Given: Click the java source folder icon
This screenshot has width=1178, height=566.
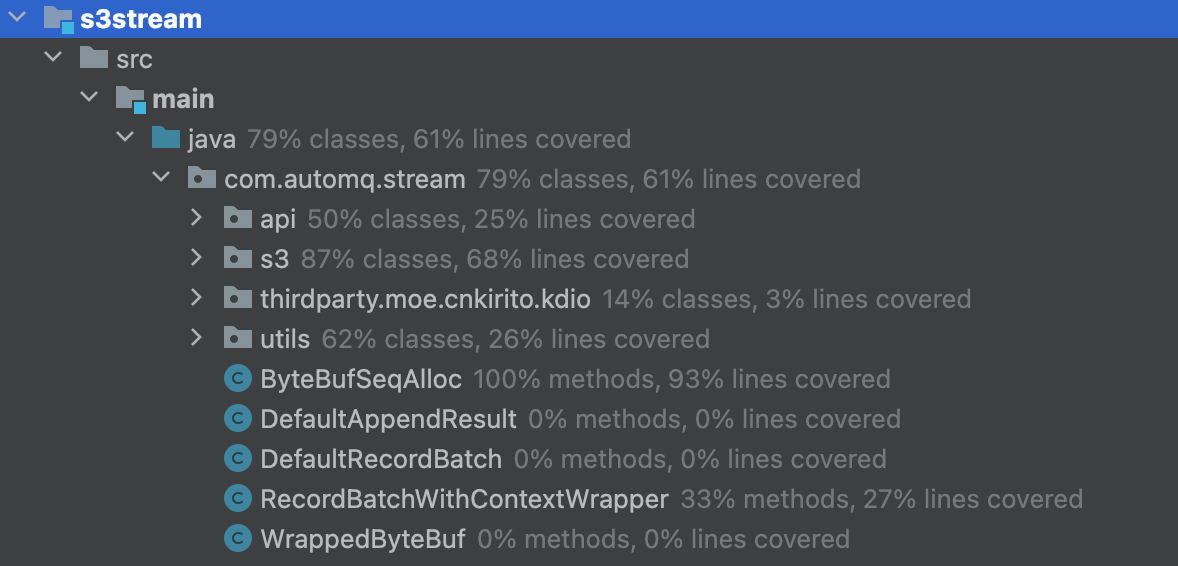Looking at the screenshot, I should coord(166,138).
